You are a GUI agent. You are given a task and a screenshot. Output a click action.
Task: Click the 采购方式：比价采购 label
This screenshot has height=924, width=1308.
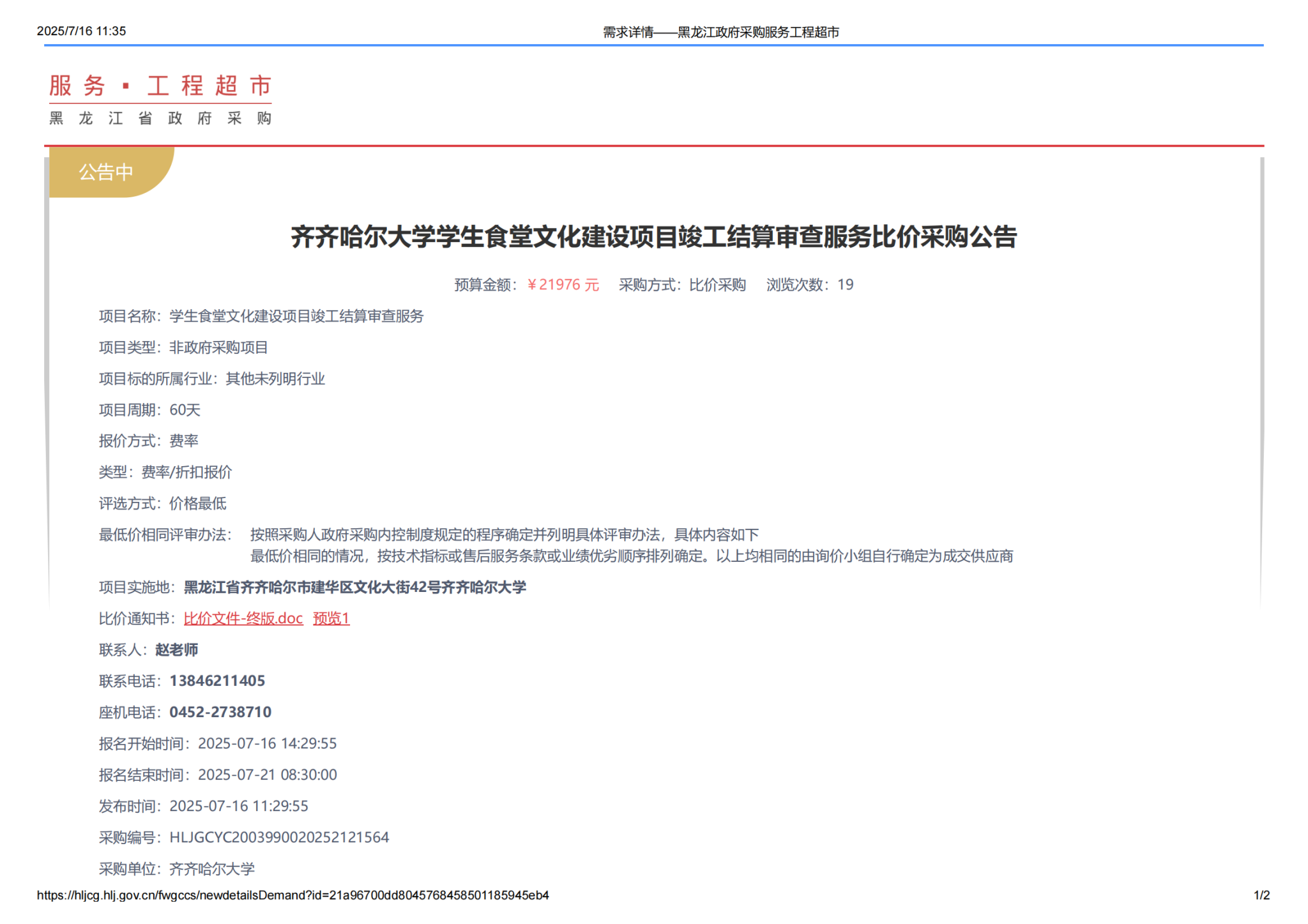tap(682, 285)
